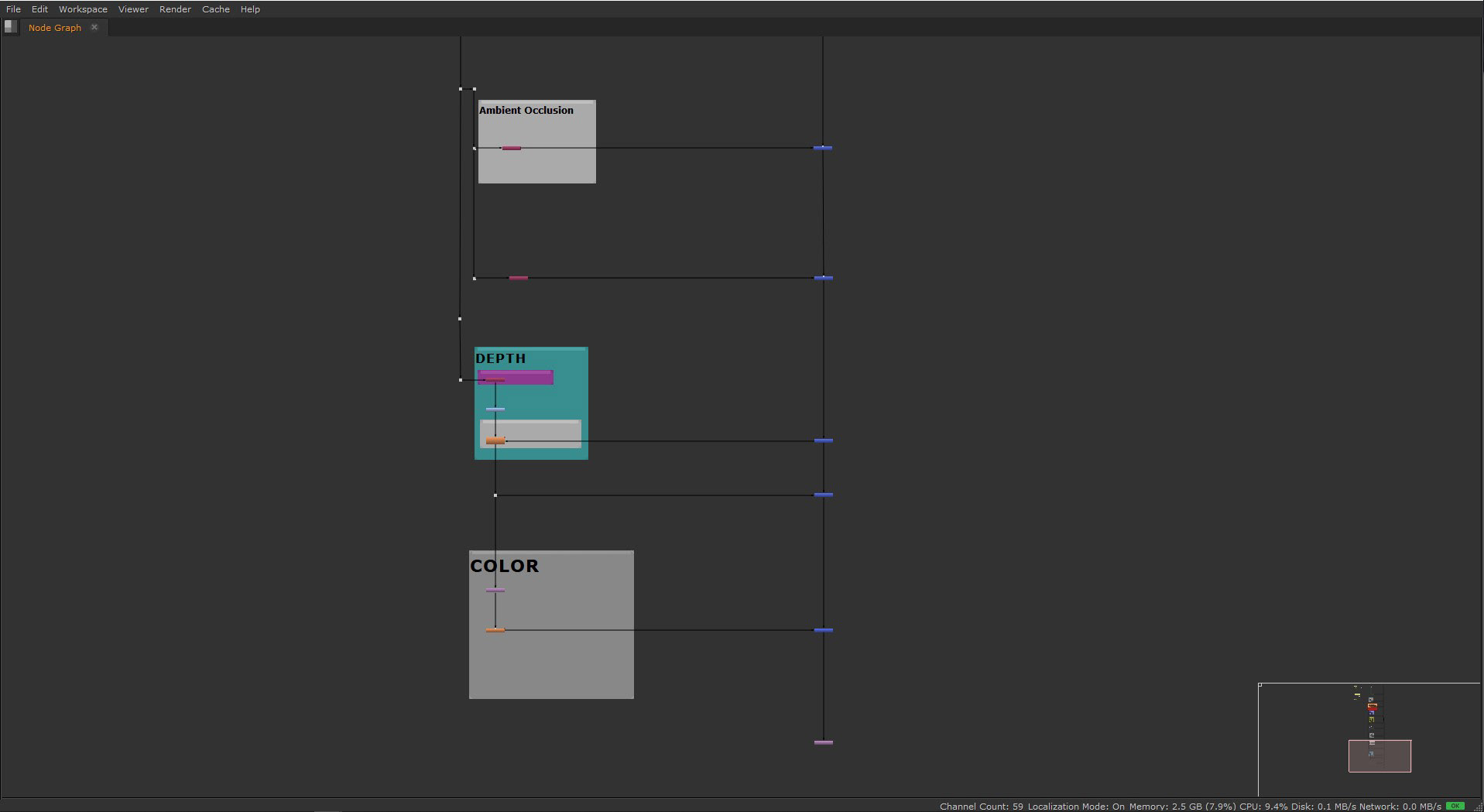Select the blue merge node fed by COLOR orange node
This screenshot has height=812, width=1484.
(x=824, y=630)
